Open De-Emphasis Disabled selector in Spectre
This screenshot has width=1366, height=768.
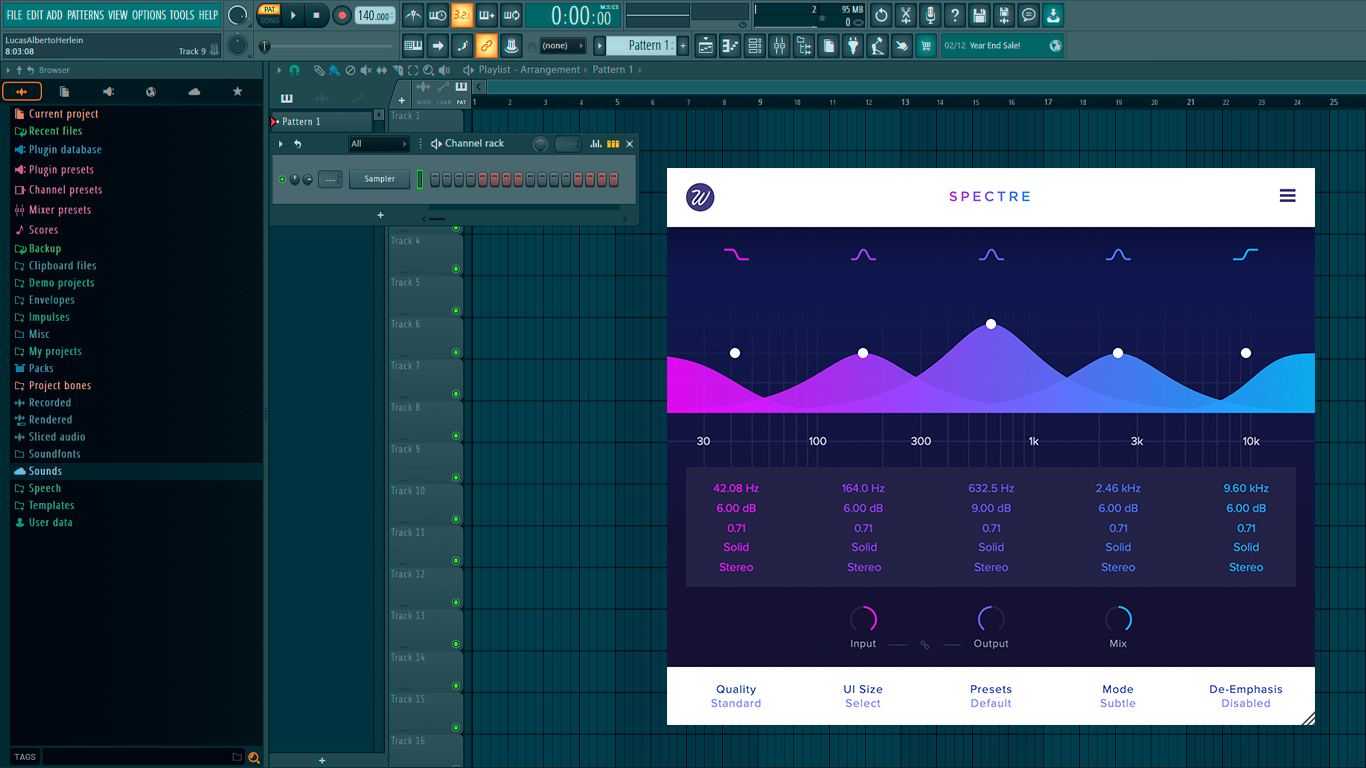point(1246,696)
